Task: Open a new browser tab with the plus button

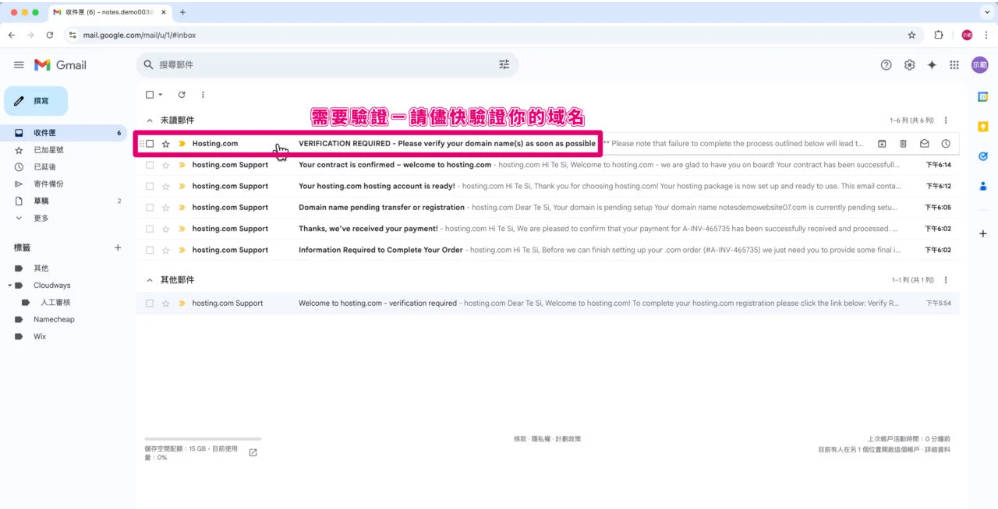Action: coord(183,12)
